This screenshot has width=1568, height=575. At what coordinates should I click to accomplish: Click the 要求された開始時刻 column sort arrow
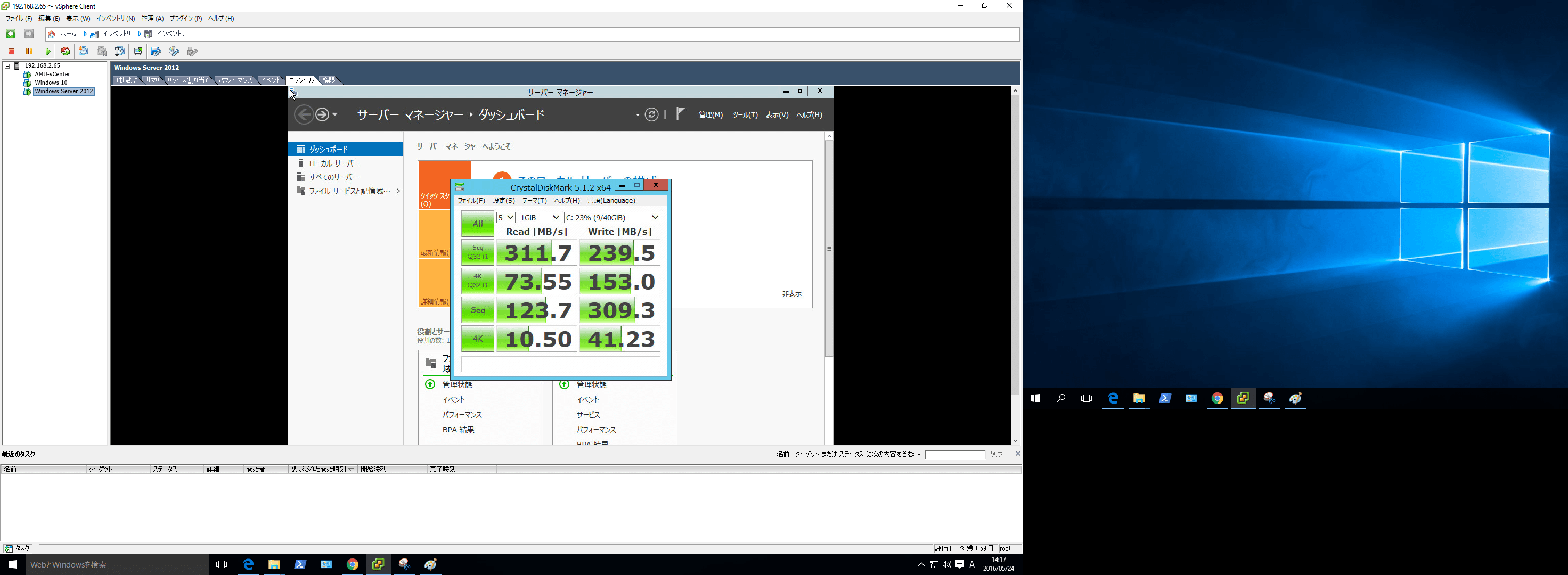351,469
